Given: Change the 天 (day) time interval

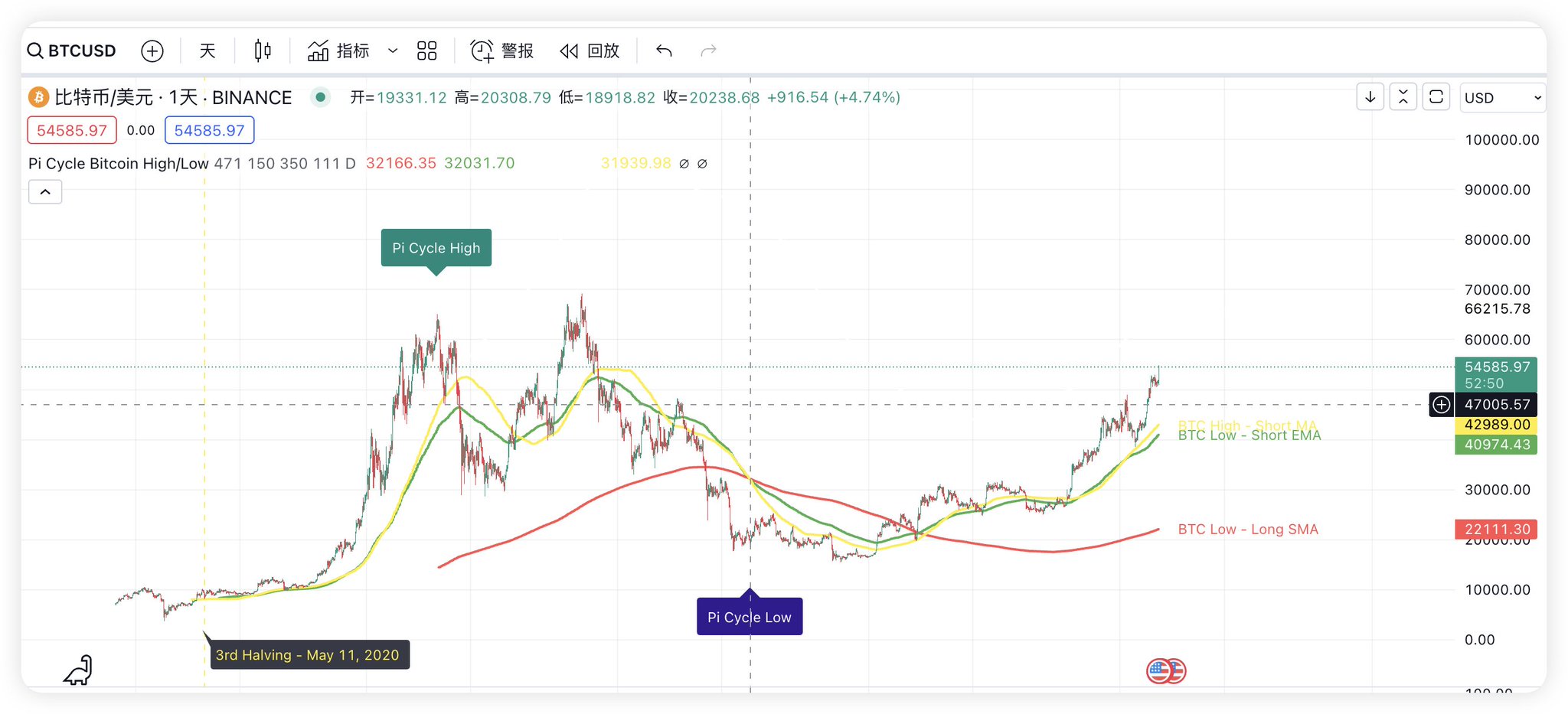Looking at the screenshot, I should click(207, 51).
